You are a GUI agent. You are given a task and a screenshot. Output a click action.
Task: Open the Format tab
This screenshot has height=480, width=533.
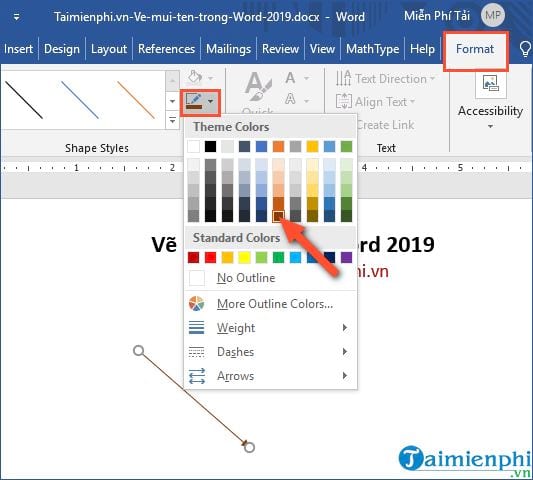coord(475,50)
